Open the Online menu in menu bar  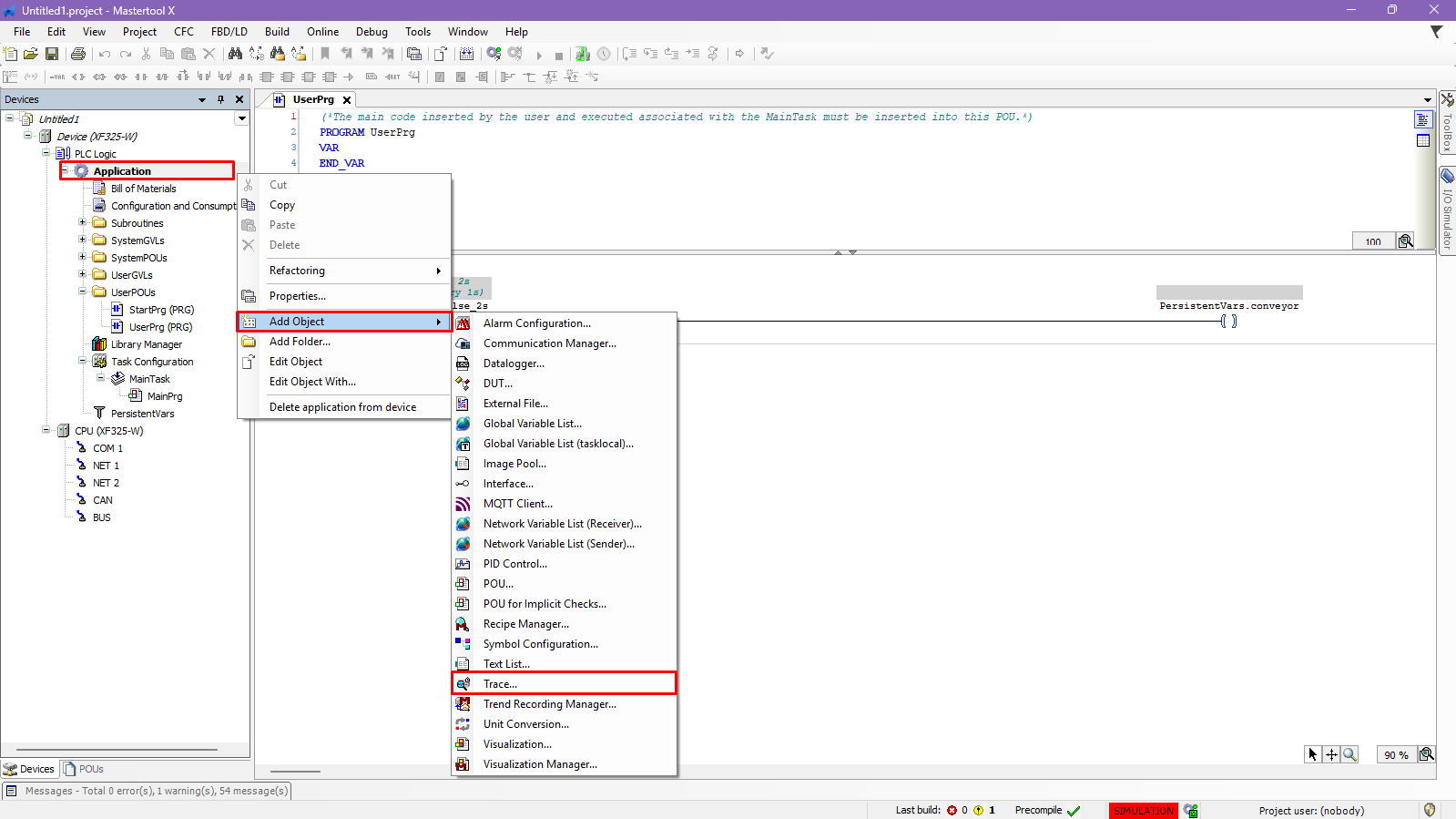322,32
